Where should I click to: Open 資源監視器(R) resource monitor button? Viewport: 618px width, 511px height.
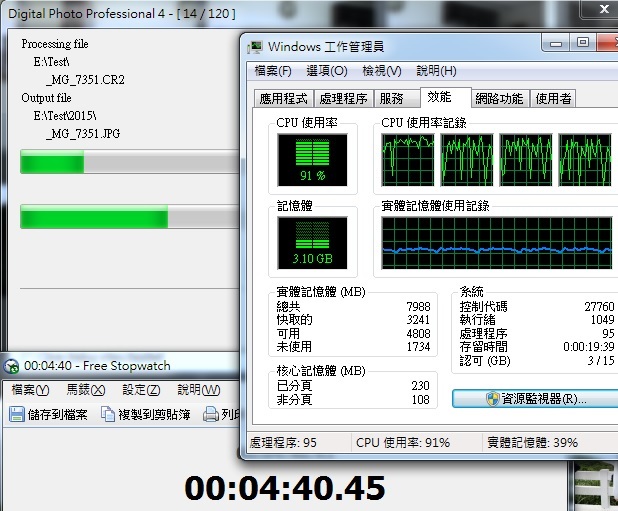click(x=535, y=399)
